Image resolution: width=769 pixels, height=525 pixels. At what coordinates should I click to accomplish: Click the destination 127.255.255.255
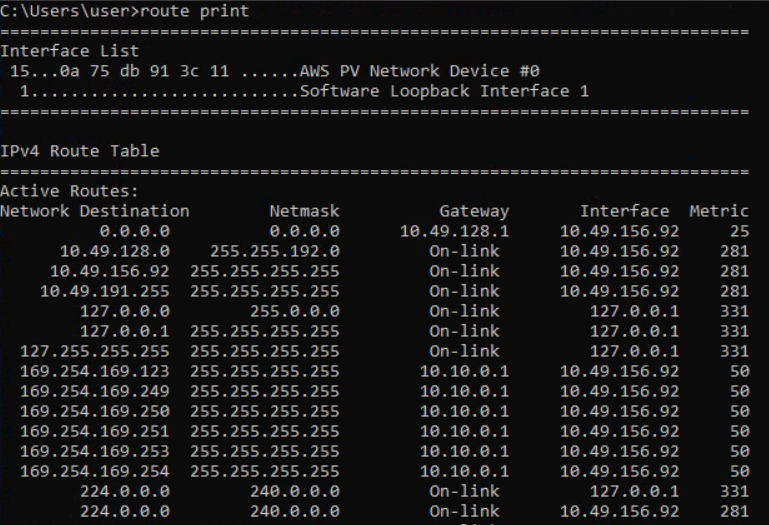(x=94, y=351)
